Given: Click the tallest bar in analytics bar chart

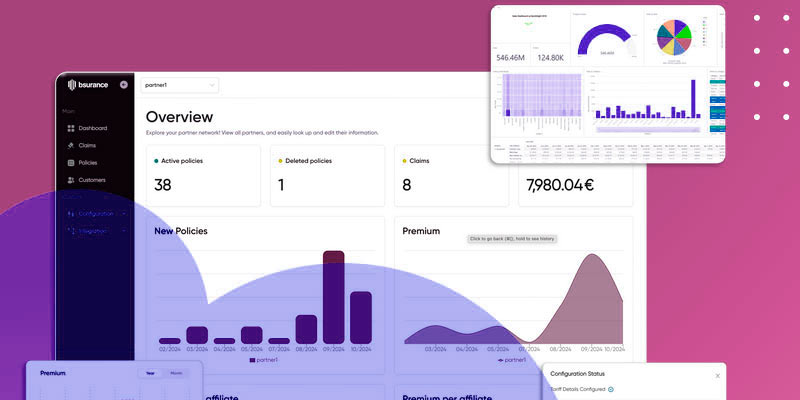Looking at the screenshot, I should [x=693, y=99].
